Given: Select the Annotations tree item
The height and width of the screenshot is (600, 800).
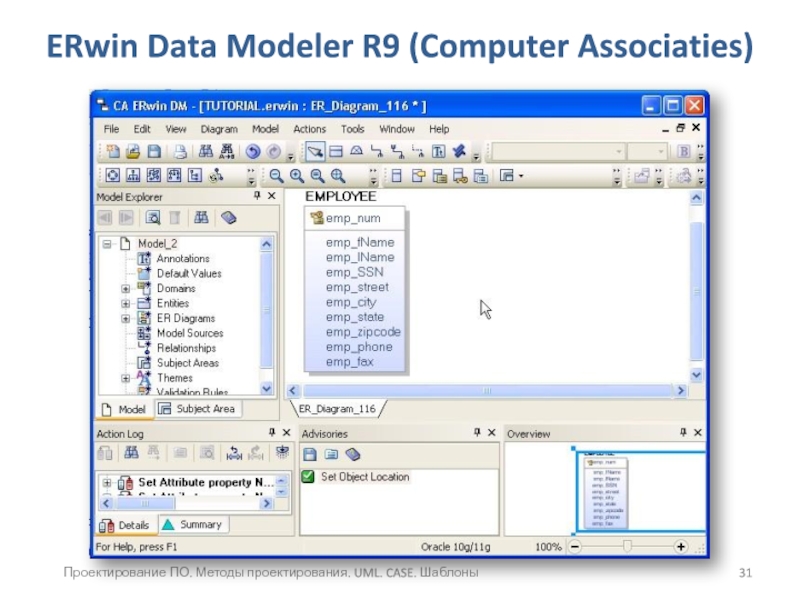Looking at the screenshot, I should (x=183, y=259).
